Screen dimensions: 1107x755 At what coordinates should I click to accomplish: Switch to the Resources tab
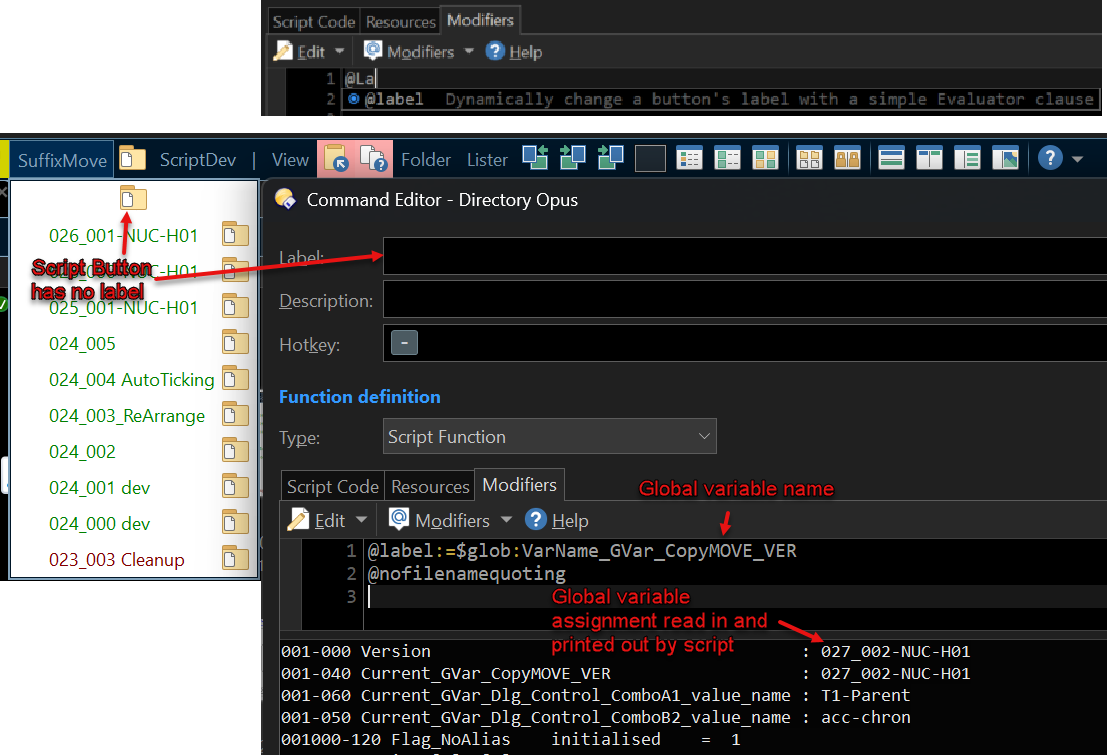430,486
